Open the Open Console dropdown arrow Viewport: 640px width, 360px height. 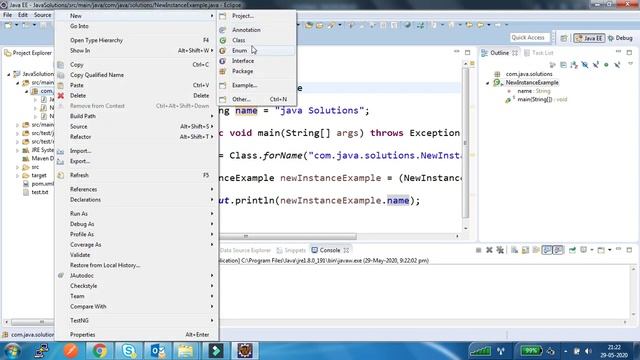tap(609, 250)
